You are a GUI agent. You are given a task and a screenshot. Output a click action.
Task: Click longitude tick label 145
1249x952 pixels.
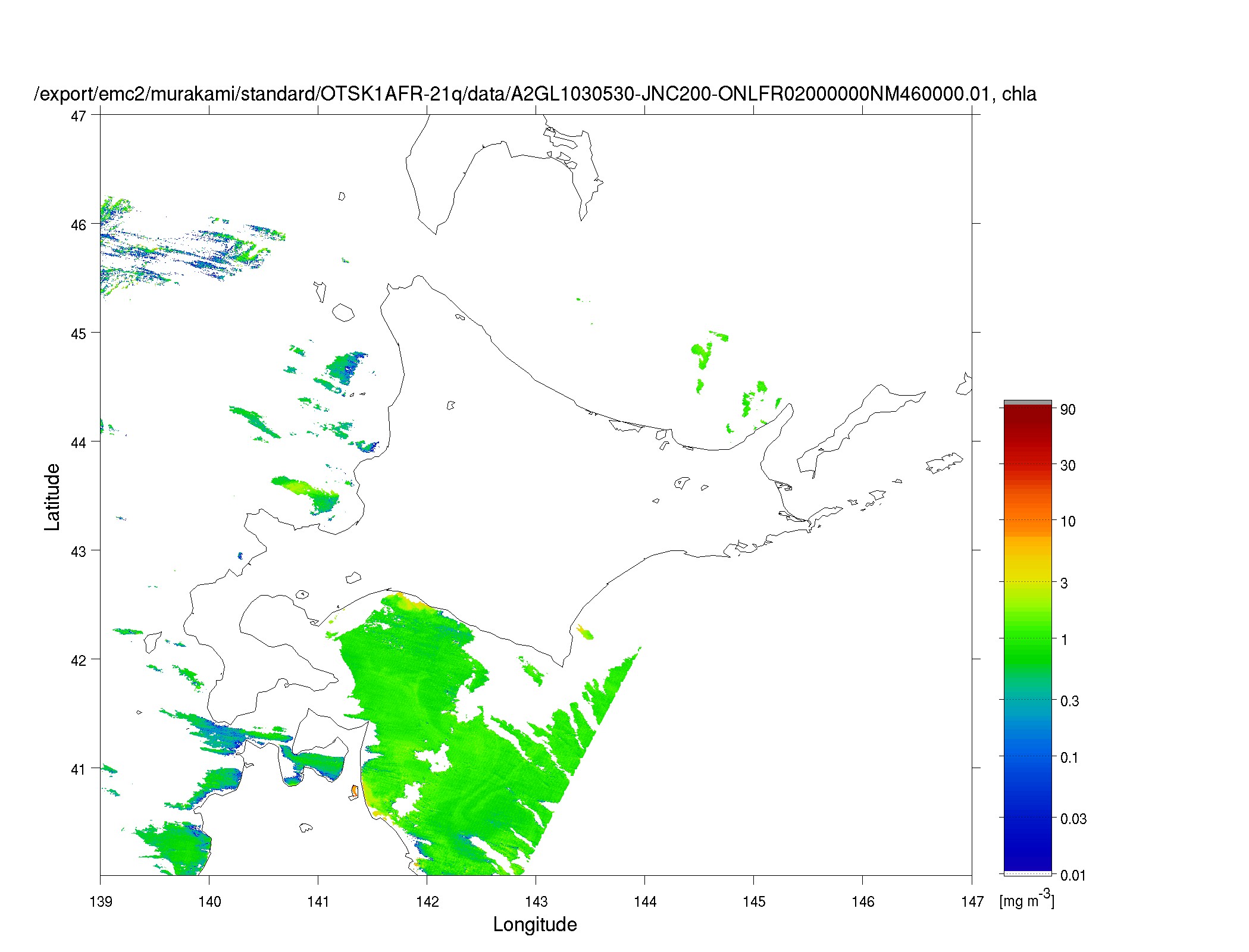pos(754,901)
